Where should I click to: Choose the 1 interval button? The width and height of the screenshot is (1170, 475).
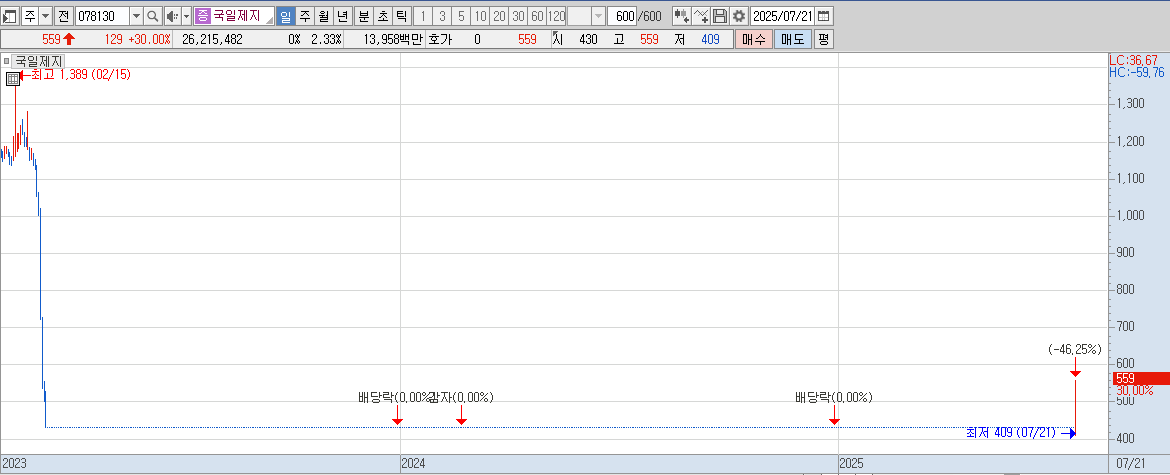423,16
